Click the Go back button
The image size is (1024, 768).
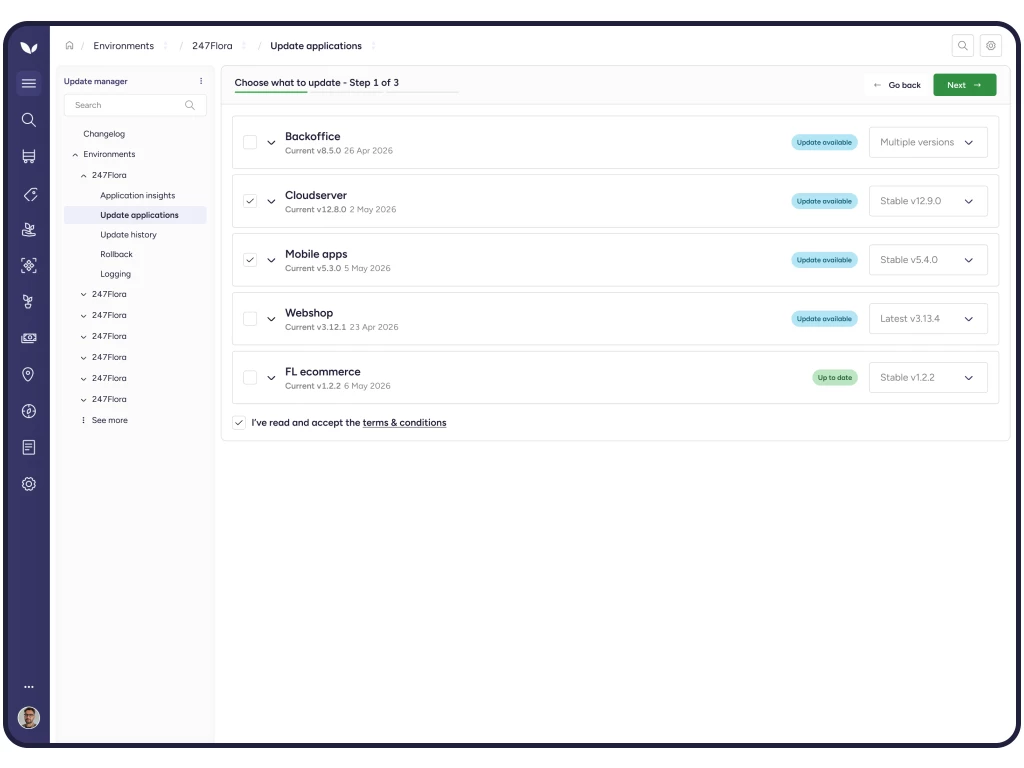coord(897,85)
